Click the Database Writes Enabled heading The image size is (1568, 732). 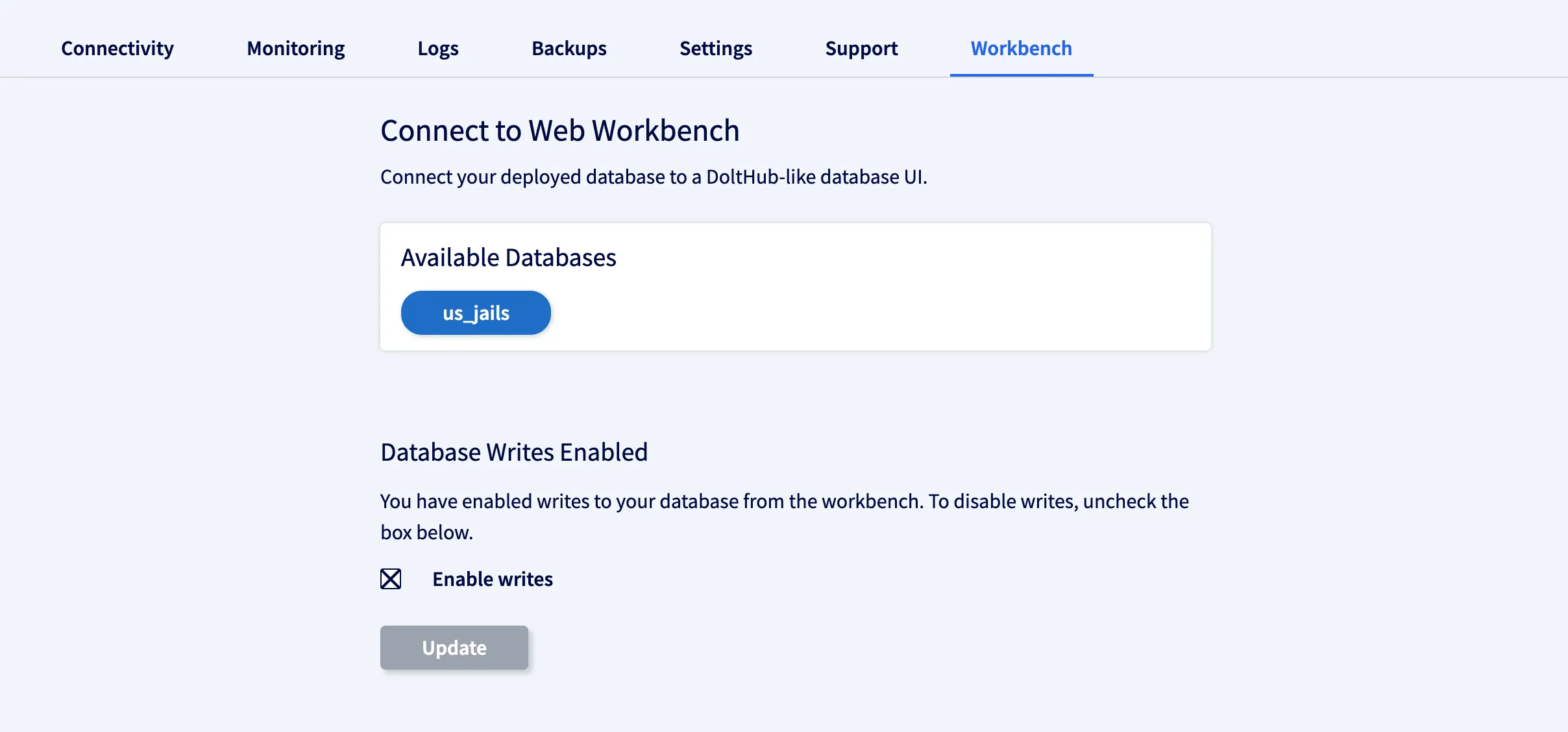coord(514,452)
